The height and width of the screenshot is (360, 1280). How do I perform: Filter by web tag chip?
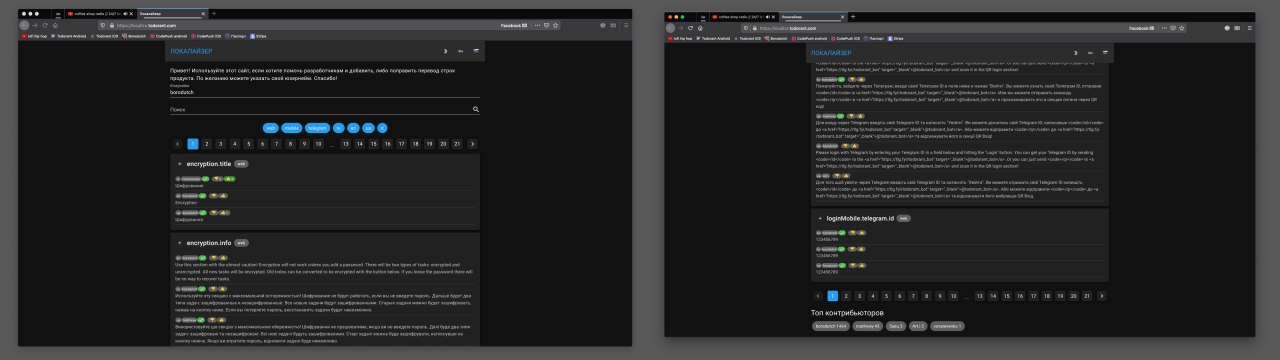point(270,128)
